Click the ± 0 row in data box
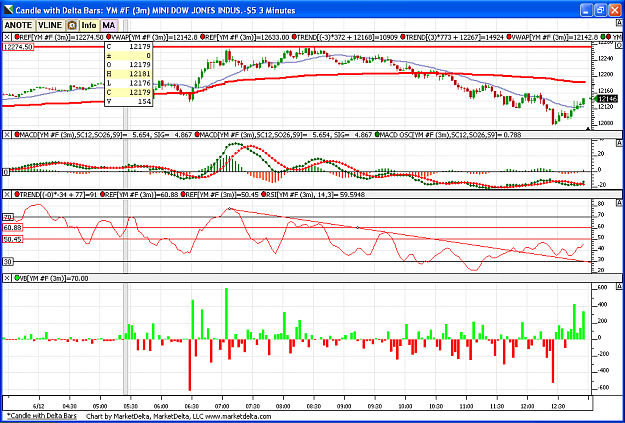The image size is (625, 423). click(x=129, y=55)
